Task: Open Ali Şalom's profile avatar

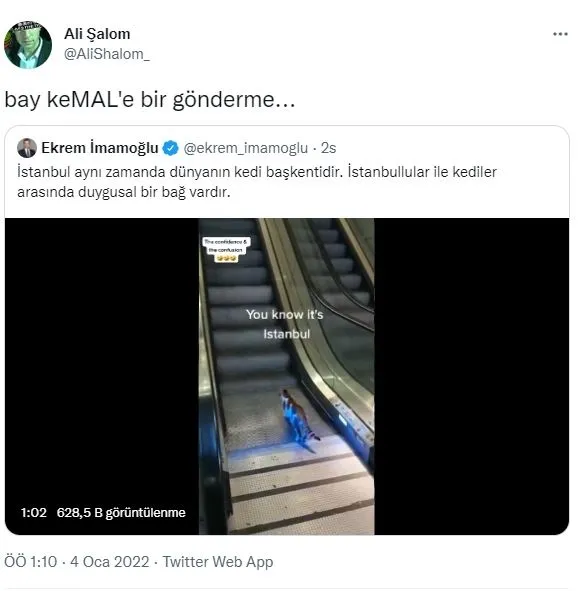Action: pyautogui.click(x=28, y=45)
